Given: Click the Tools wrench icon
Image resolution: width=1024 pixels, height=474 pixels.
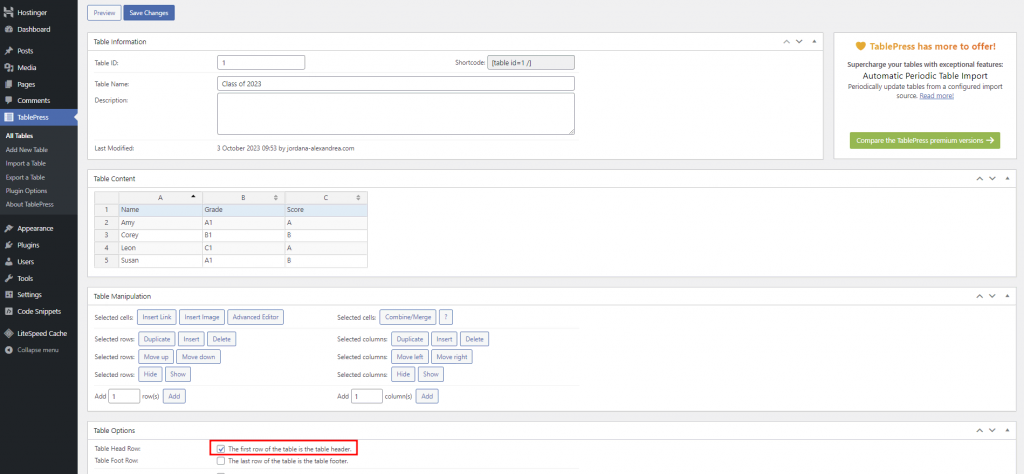Looking at the screenshot, I should tap(8, 279).
